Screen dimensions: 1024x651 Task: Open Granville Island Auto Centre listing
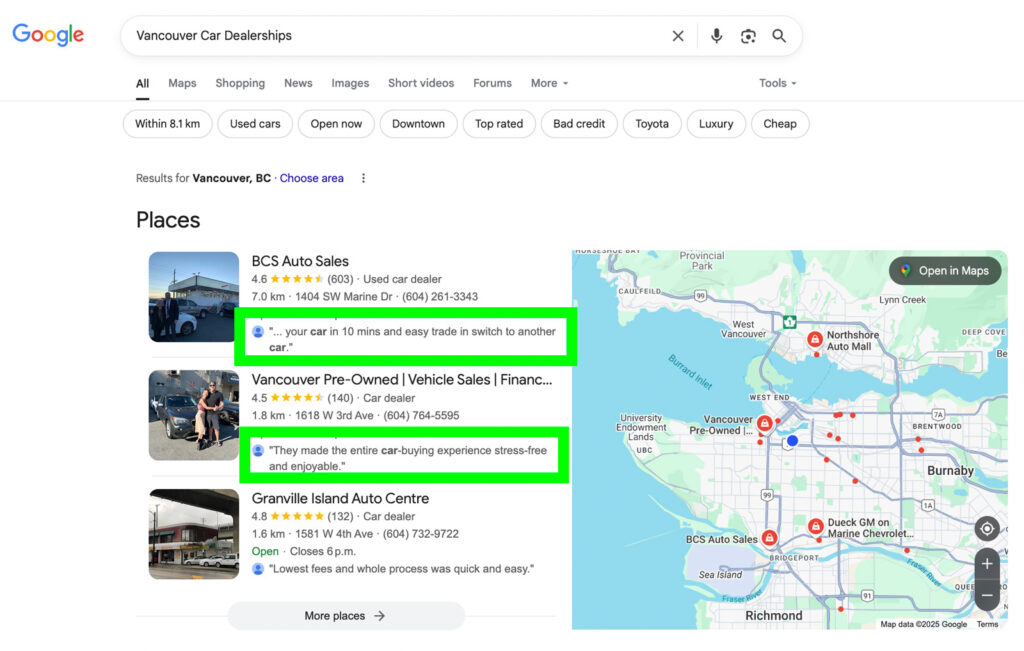click(340, 498)
